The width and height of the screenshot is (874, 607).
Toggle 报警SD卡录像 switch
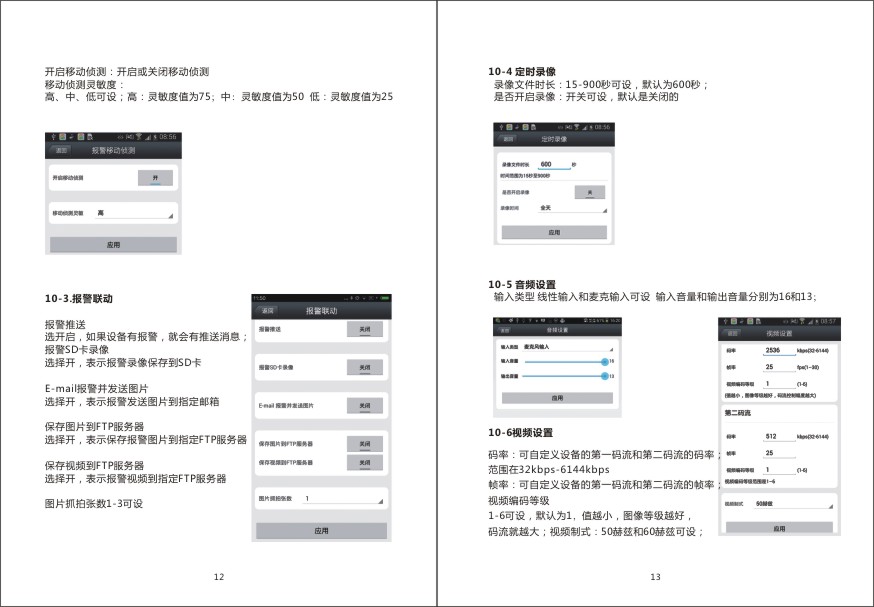click(x=365, y=367)
